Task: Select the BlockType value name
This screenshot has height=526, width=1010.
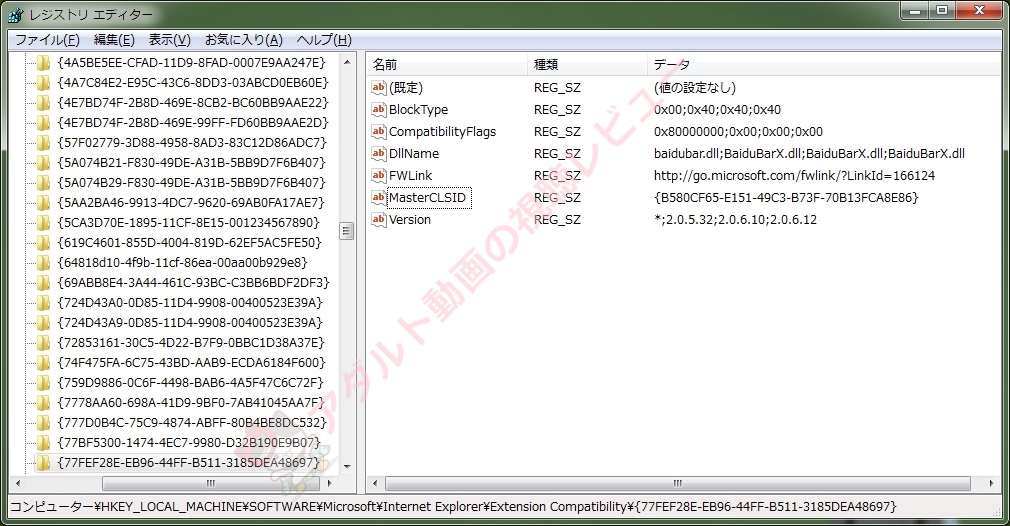Action: [418, 109]
